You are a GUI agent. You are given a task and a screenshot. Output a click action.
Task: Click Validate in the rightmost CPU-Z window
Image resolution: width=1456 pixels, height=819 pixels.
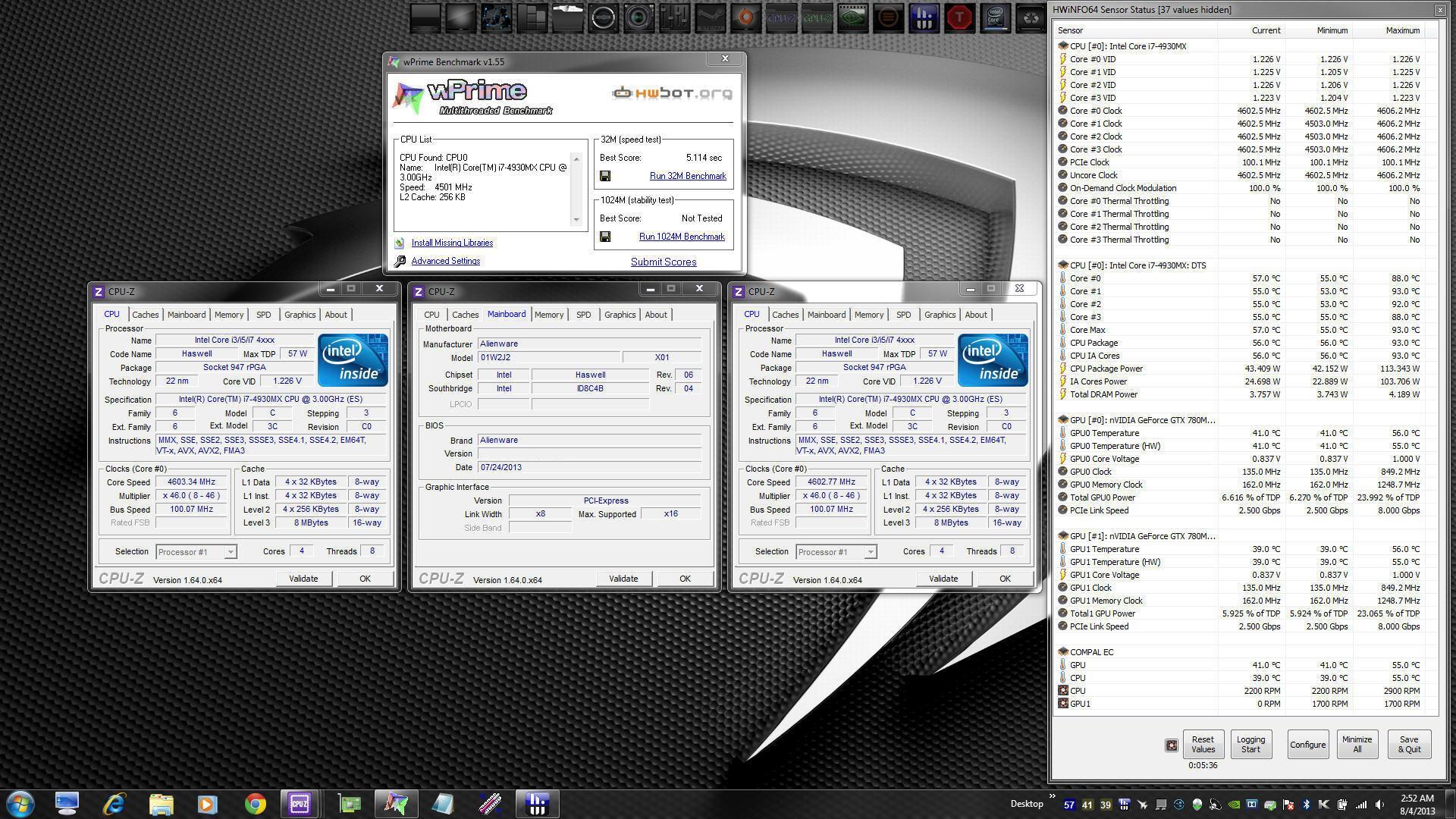click(x=943, y=579)
